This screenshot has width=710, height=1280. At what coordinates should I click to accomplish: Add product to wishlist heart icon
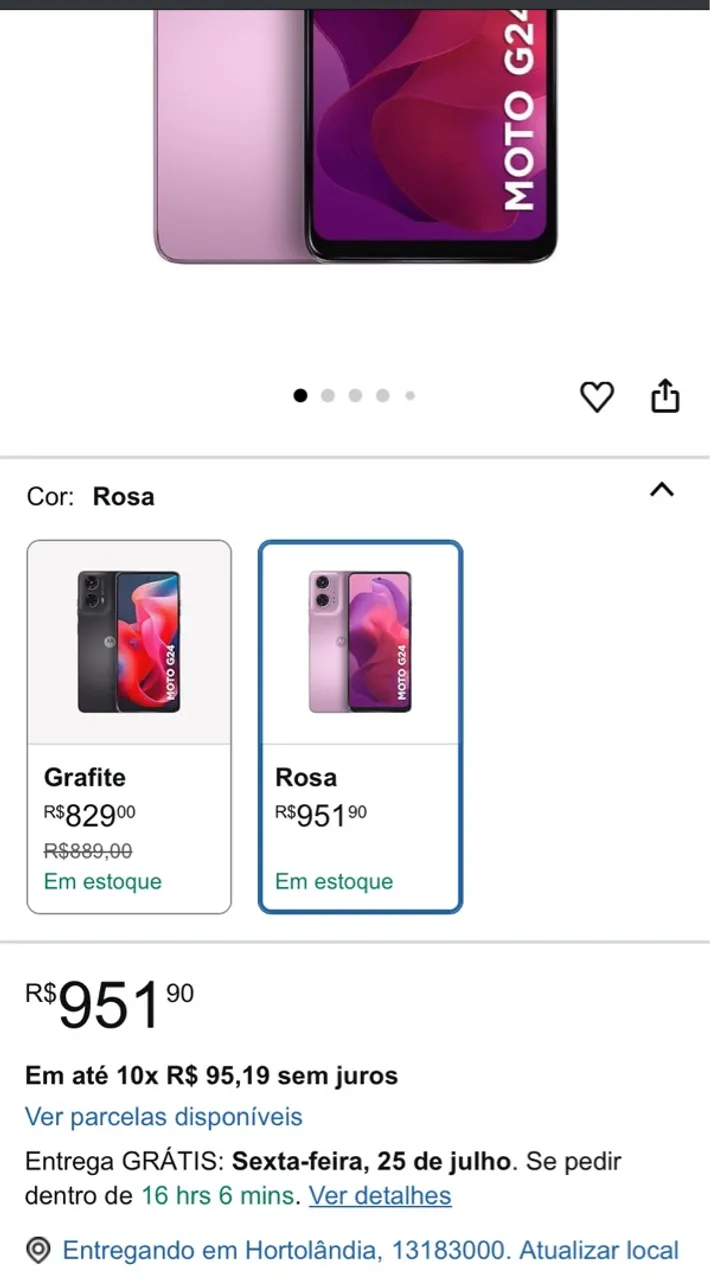click(597, 397)
